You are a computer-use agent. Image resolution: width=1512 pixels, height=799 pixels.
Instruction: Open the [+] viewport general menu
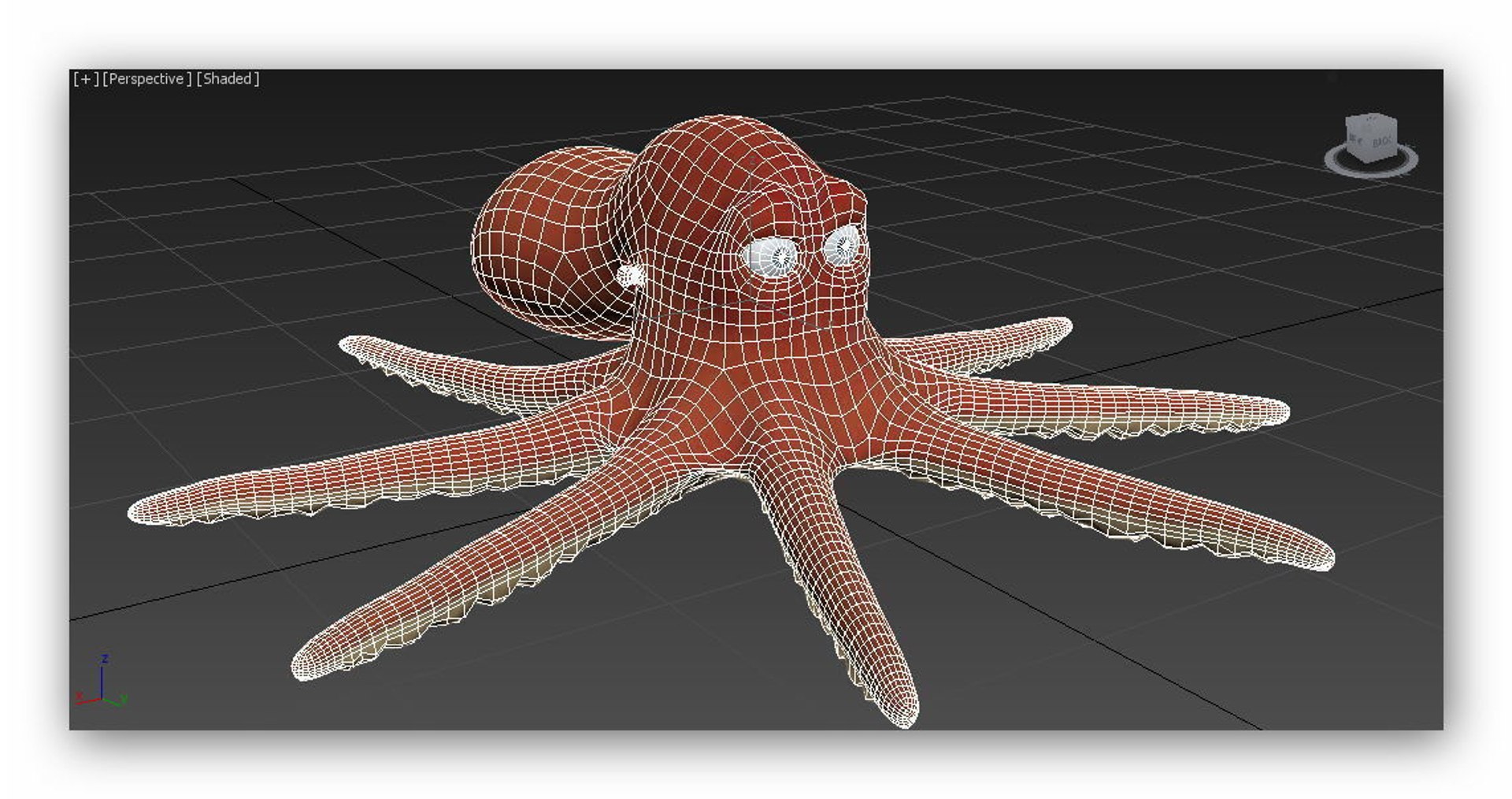click(x=86, y=79)
